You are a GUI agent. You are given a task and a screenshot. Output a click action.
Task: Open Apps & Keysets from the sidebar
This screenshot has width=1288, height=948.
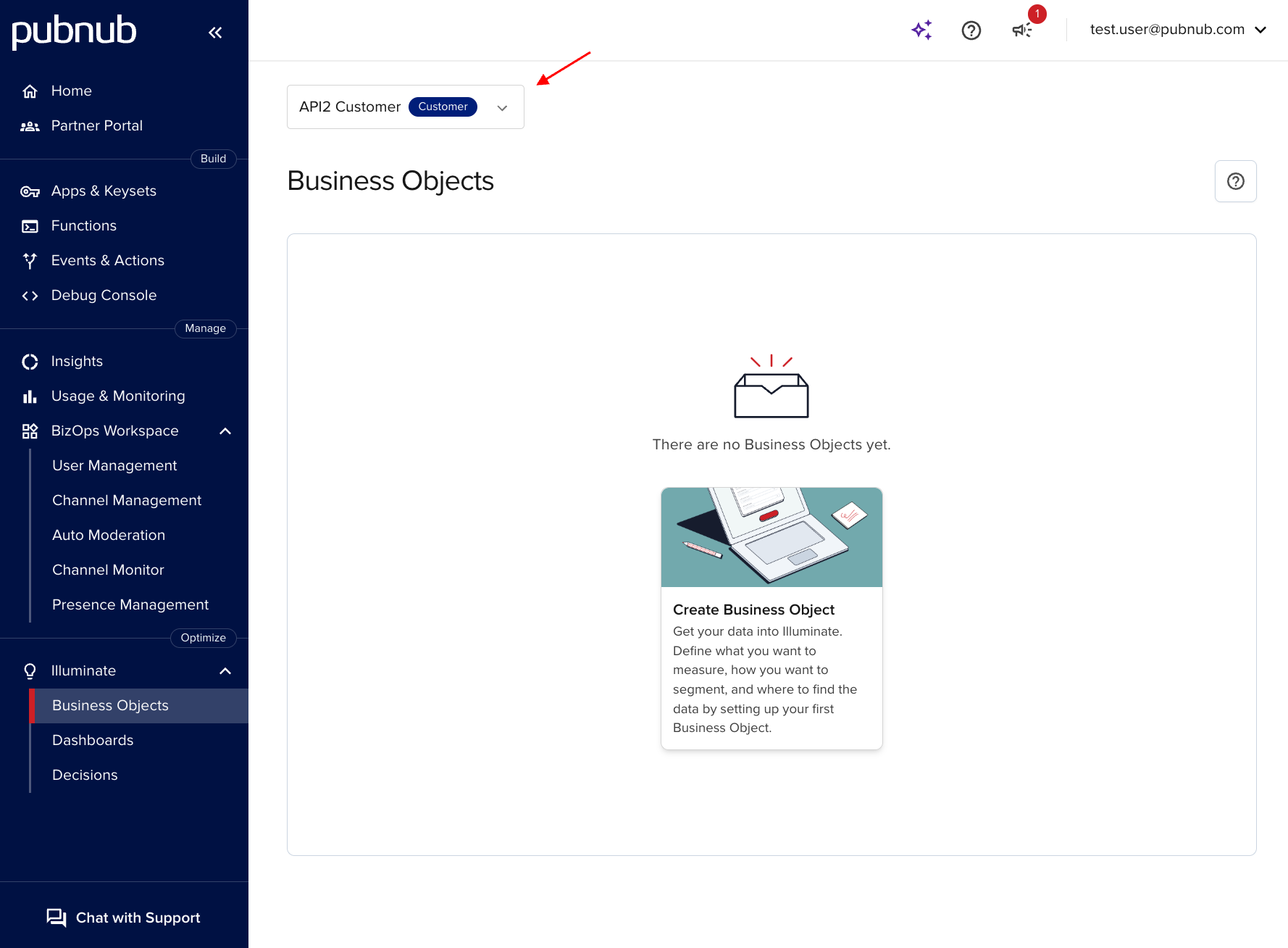click(x=103, y=191)
